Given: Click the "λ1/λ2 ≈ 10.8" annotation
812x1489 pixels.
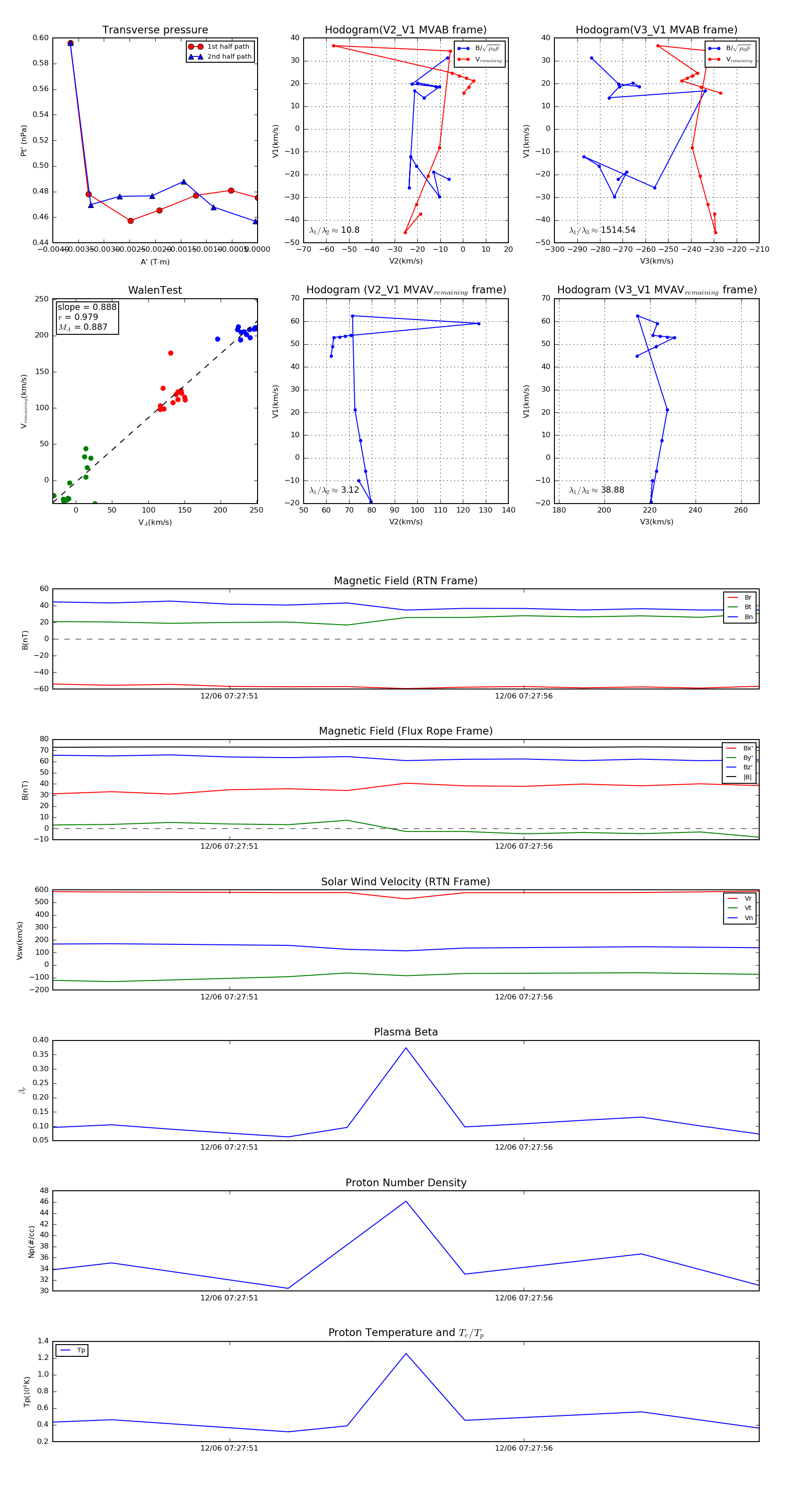Looking at the screenshot, I should tap(334, 230).
